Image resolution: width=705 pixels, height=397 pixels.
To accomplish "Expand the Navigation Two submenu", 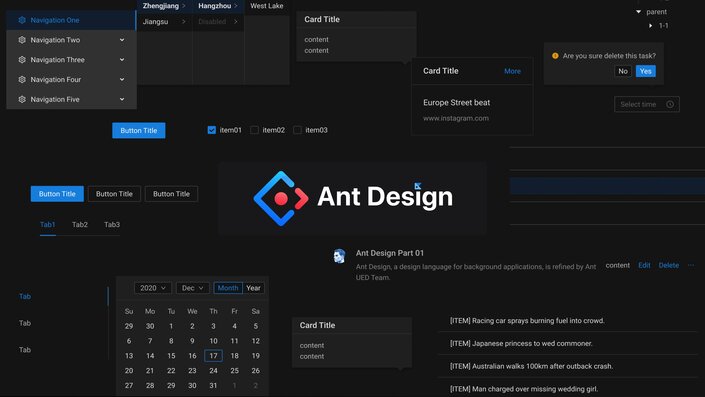I will (122, 40).
